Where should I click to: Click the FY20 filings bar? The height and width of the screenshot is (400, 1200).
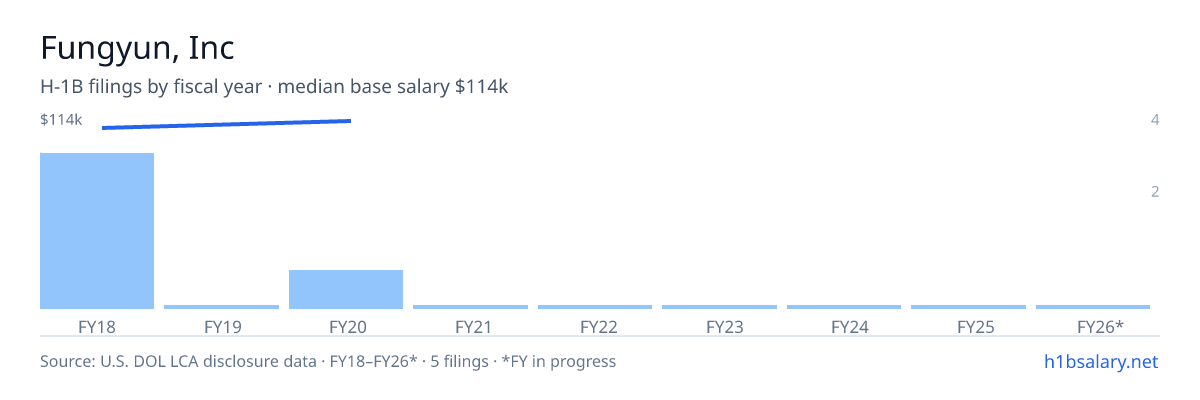(x=346, y=289)
